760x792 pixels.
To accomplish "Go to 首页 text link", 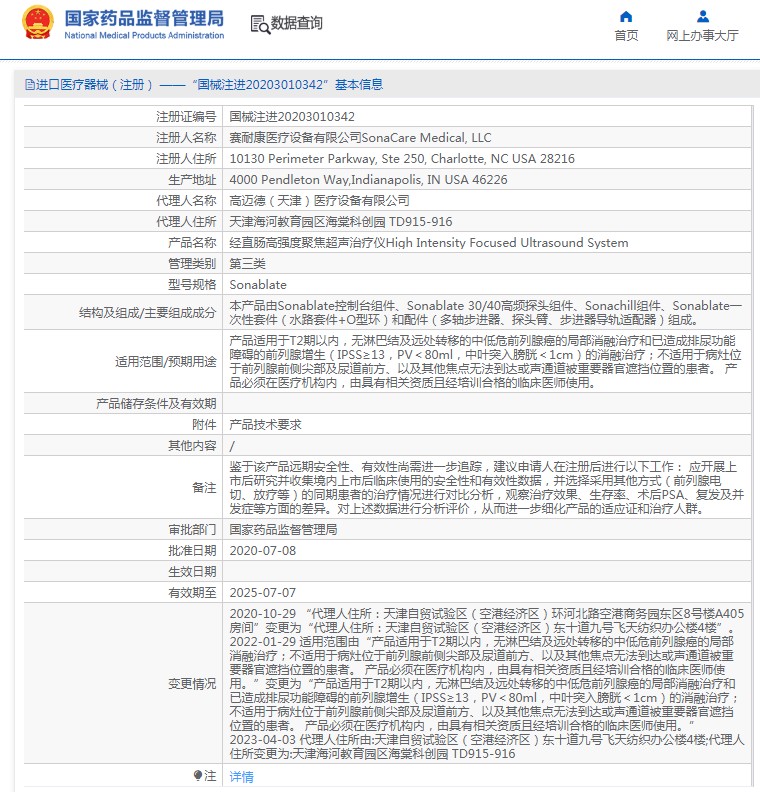I will click(x=626, y=35).
